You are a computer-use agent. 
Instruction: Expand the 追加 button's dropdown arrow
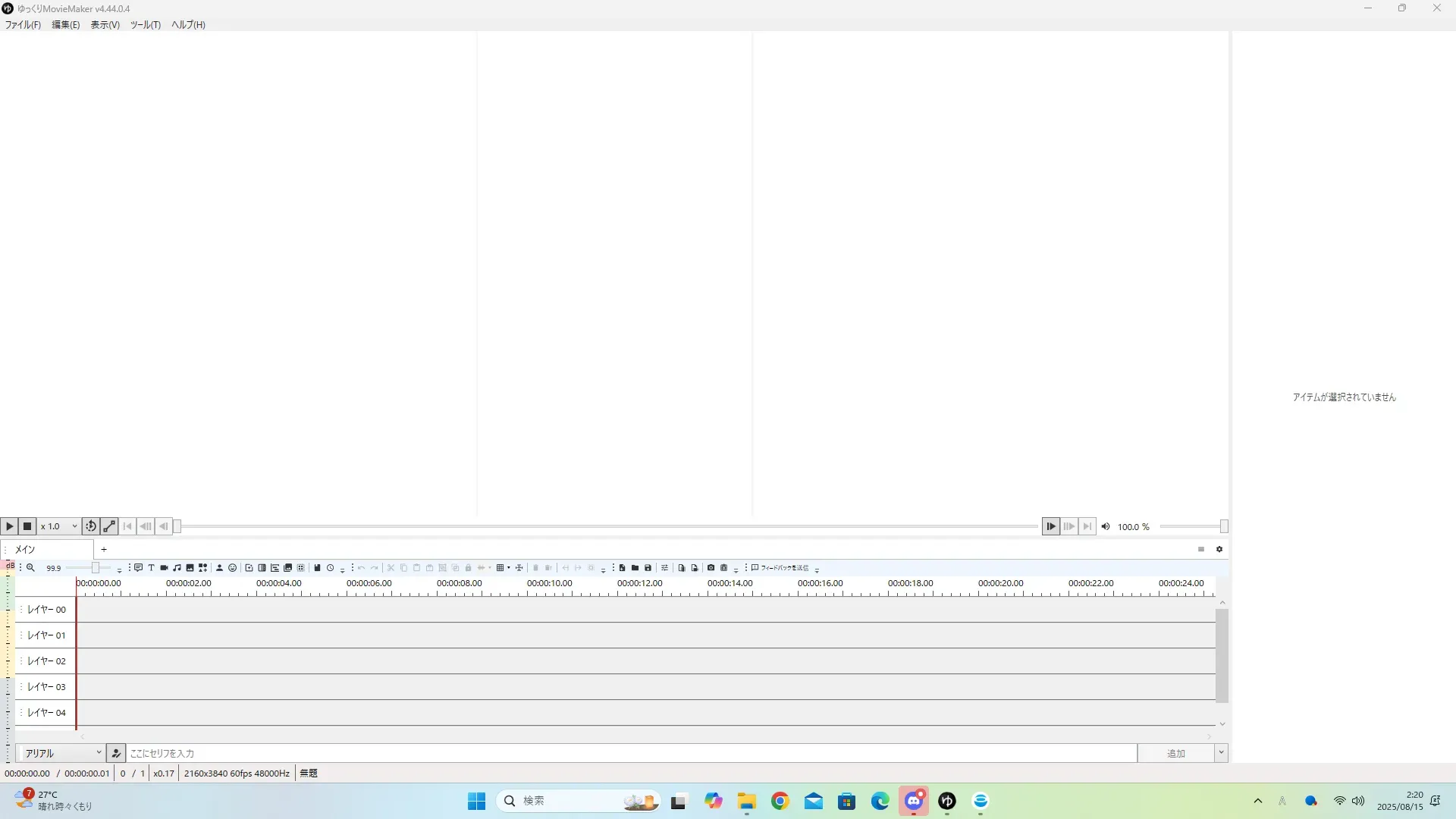(x=1221, y=753)
